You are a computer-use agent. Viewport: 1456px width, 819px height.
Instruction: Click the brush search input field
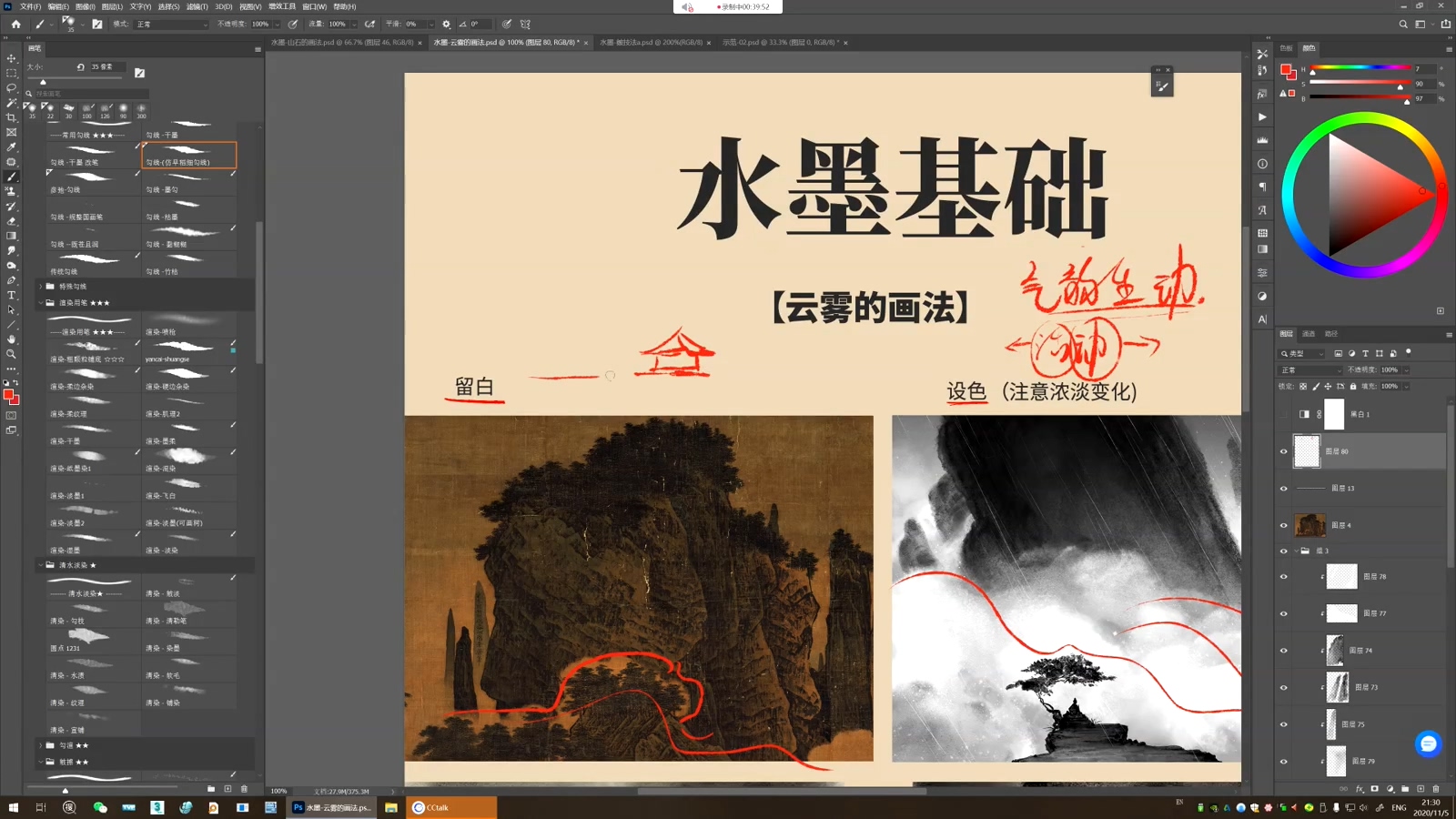(x=91, y=94)
